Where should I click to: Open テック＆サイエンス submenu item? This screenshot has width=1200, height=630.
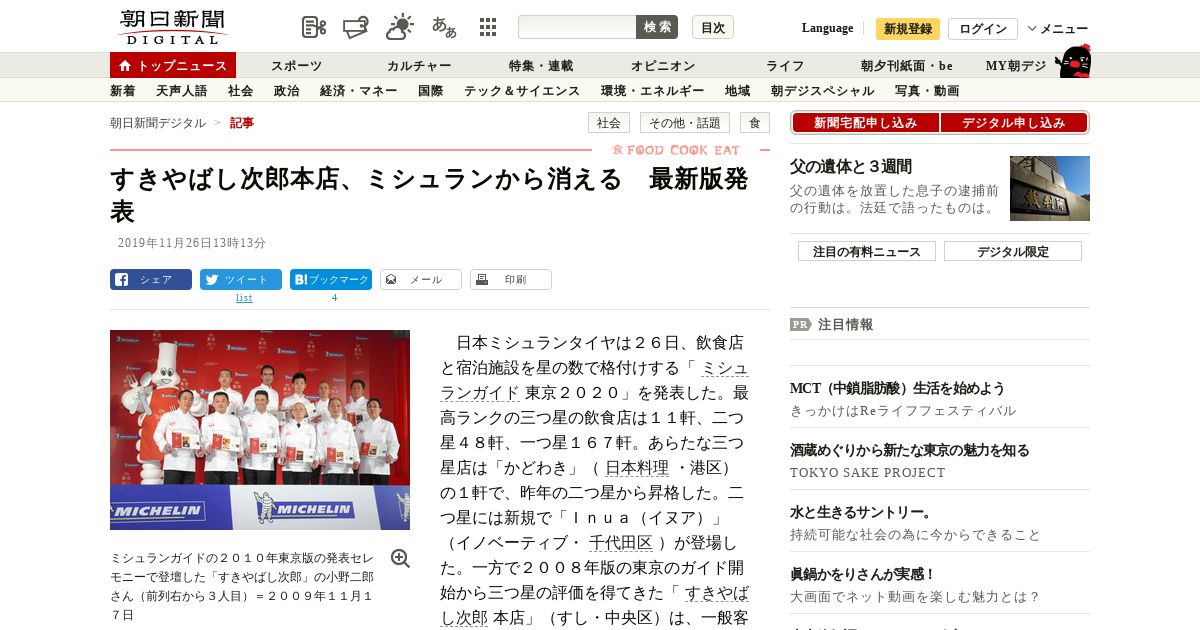click(x=522, y=91)
